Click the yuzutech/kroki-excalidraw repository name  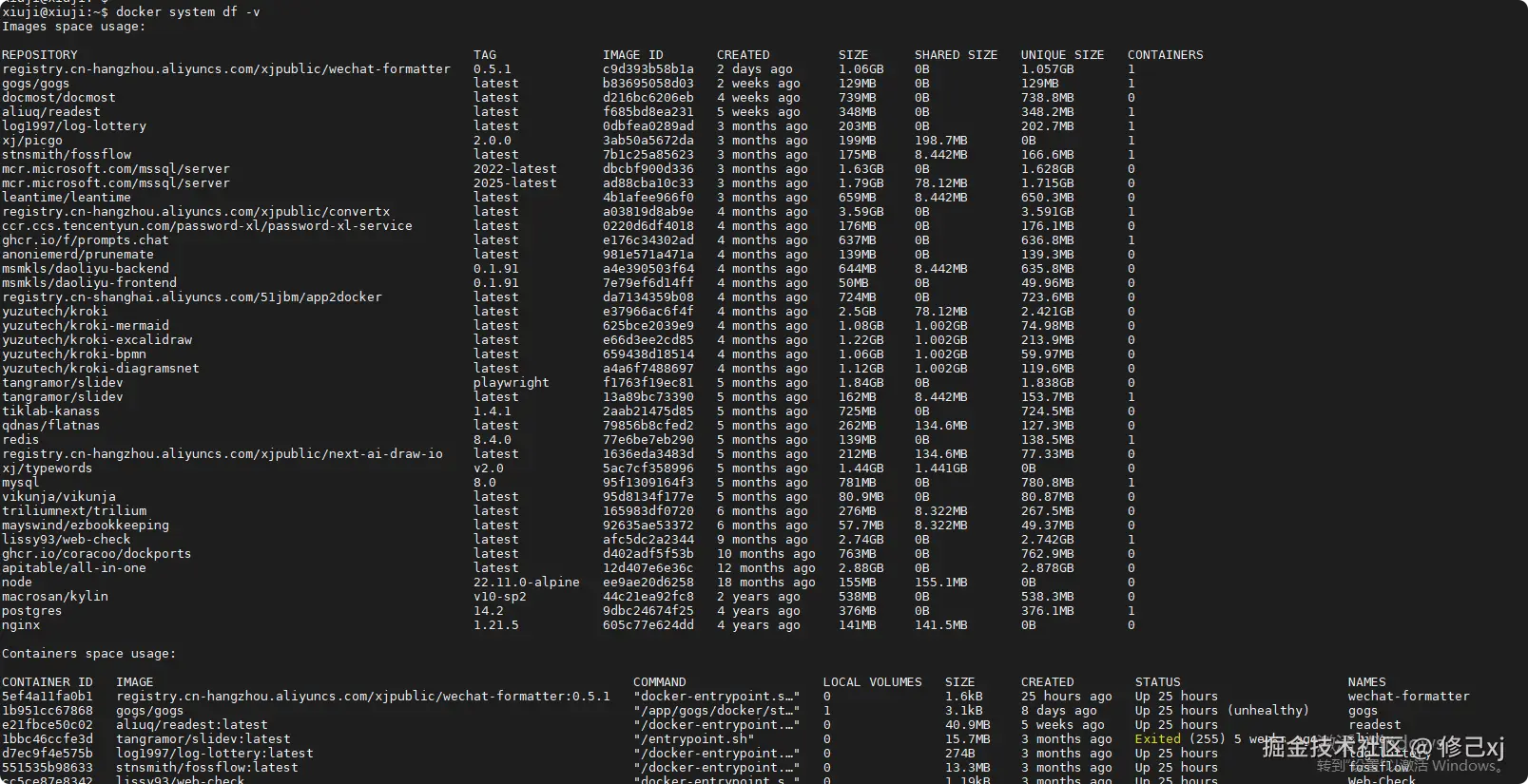(x=97, y=340)
